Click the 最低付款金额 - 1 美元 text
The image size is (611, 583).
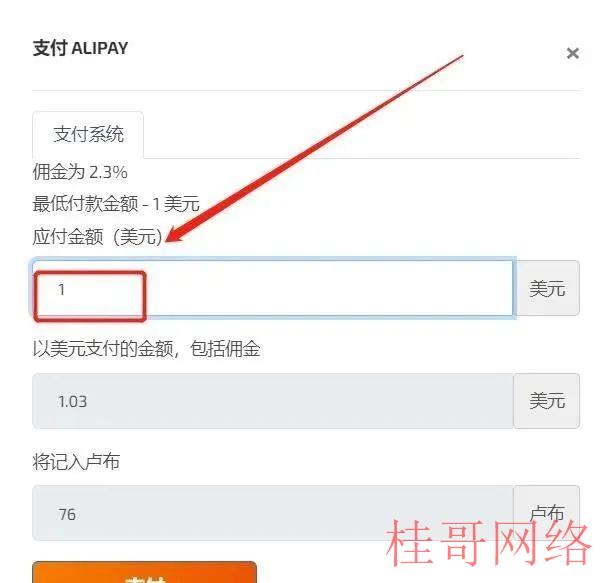116,203
